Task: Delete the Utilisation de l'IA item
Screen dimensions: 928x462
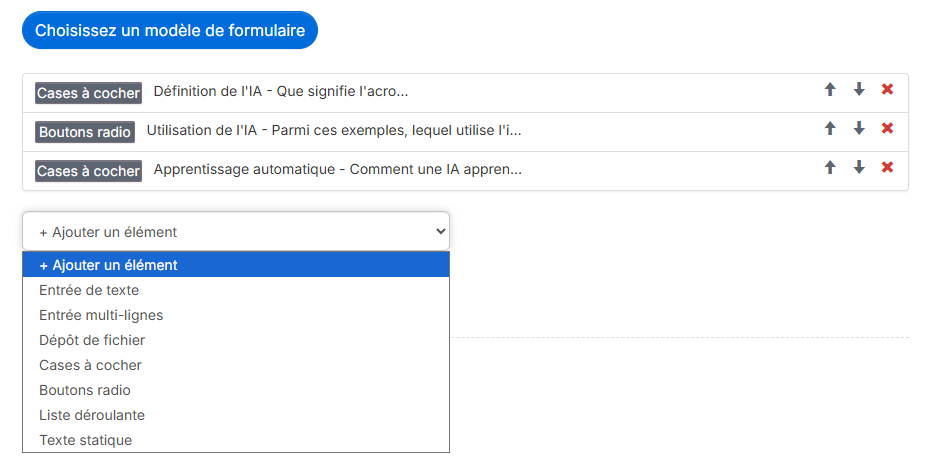Action: point(887,128)
